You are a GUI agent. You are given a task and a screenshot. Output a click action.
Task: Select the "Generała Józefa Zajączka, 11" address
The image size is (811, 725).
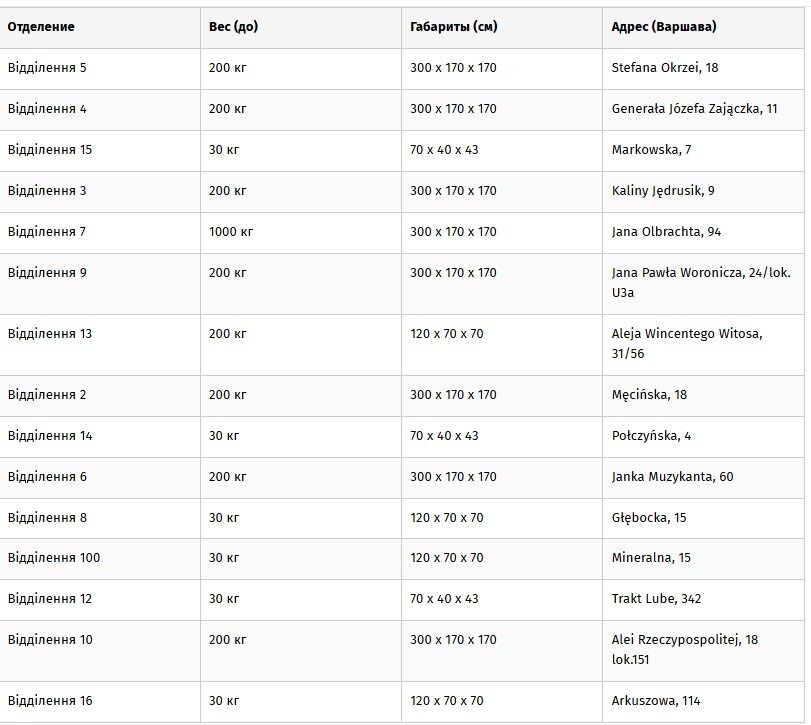pyautogui.click(x=694, y=109)
